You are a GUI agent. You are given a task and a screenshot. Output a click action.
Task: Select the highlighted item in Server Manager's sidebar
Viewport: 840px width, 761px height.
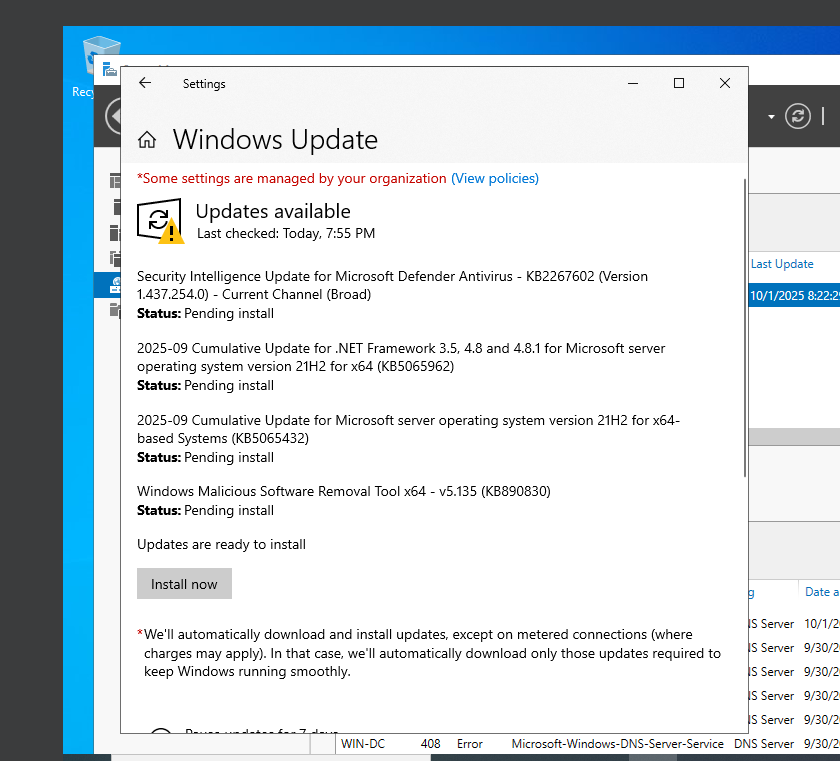[108, 284]
